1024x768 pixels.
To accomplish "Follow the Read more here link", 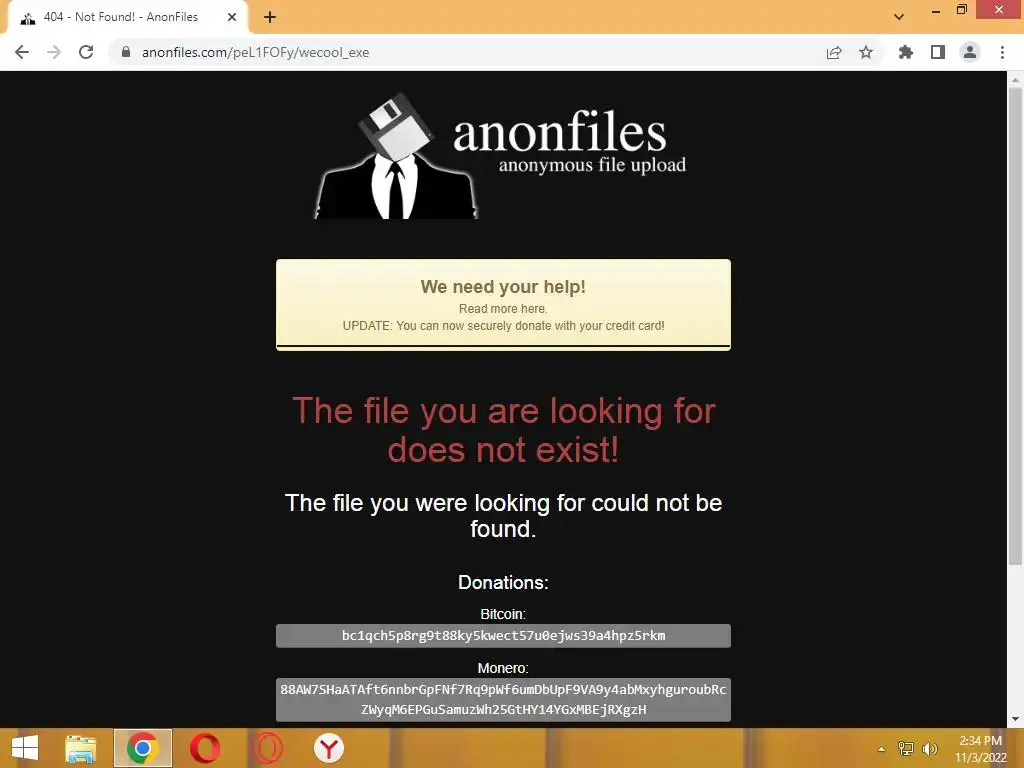I will pyautogui.click(x=503, y=308).
